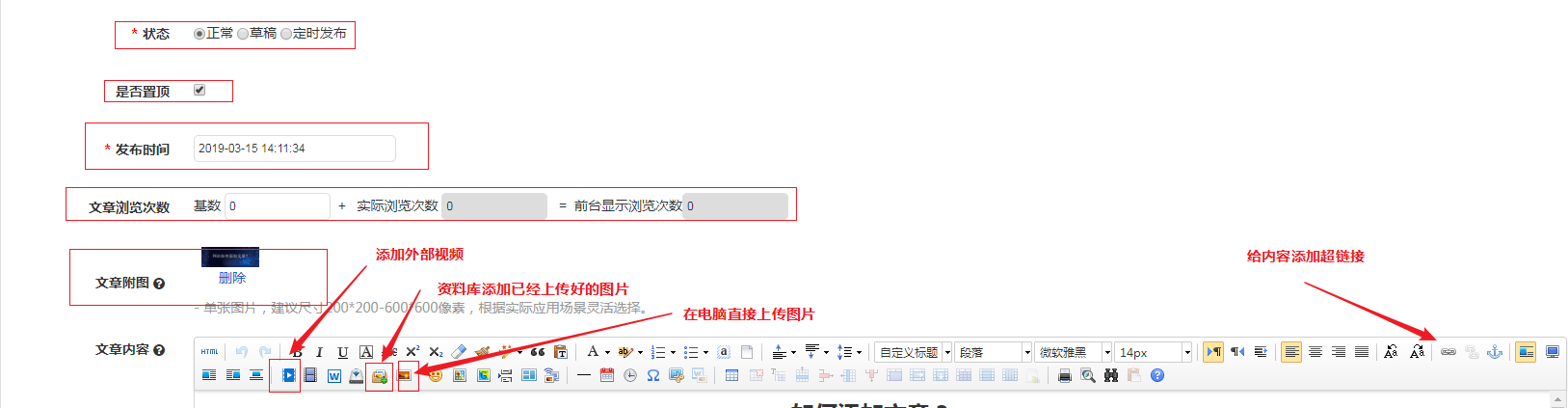Insert a horizontal line
The height and width of the screenshot is (408, 1568).
pos(583,375)
